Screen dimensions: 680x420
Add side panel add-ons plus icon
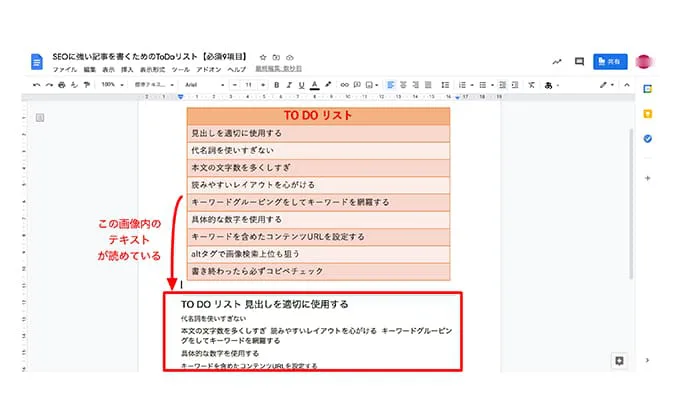point(647,178)
